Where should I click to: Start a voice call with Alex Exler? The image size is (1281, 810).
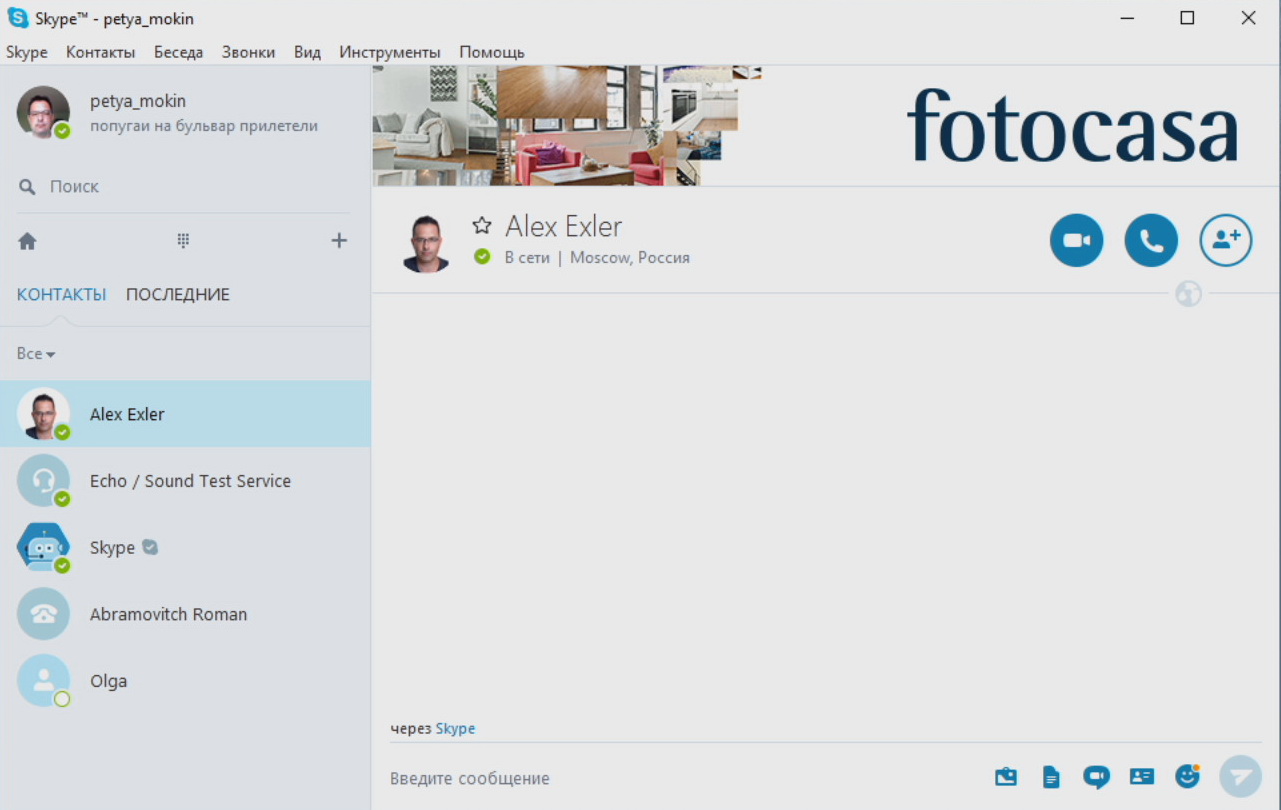[1151, 241]
